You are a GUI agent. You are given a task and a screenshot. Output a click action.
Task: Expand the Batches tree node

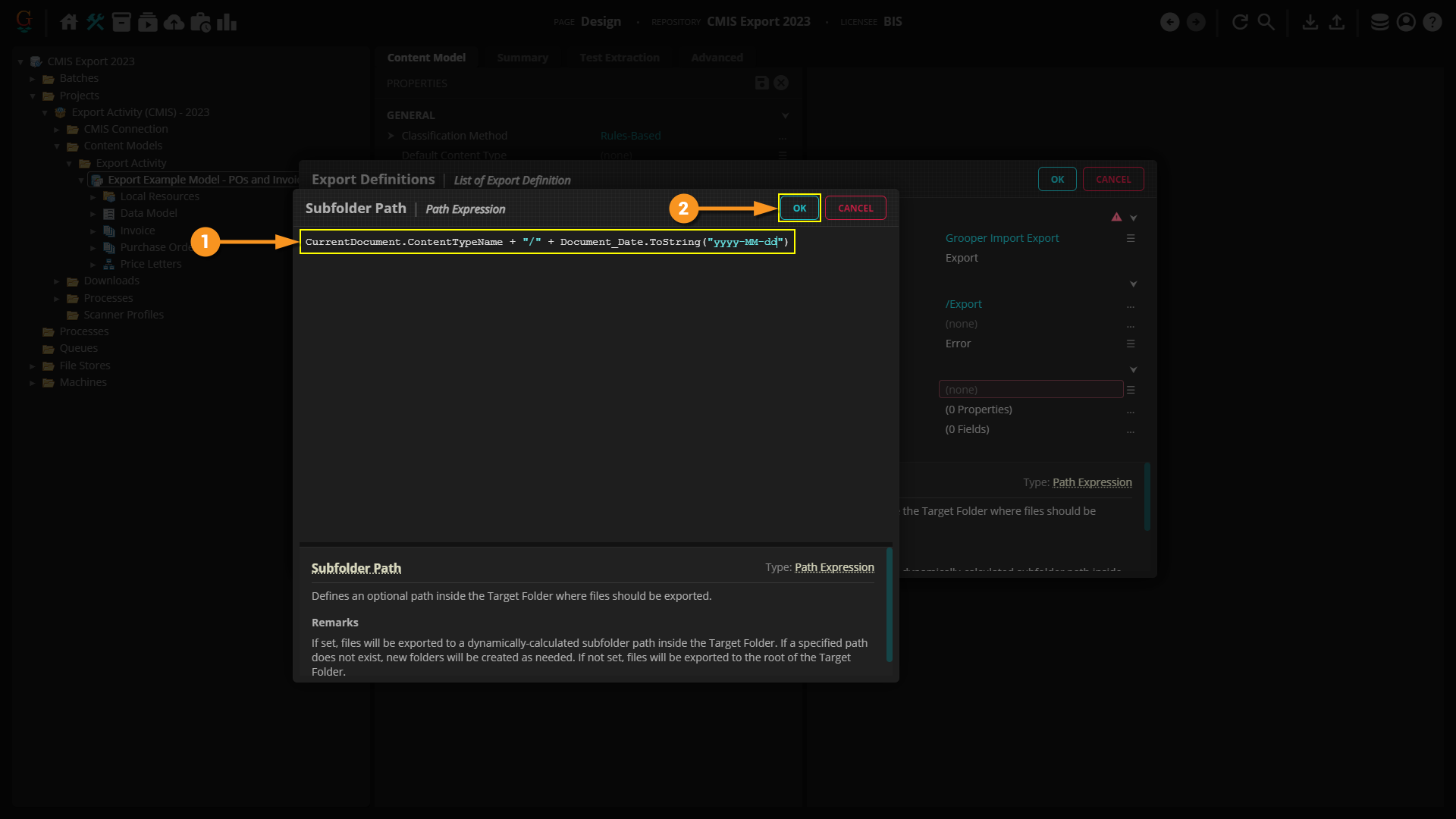33,79
